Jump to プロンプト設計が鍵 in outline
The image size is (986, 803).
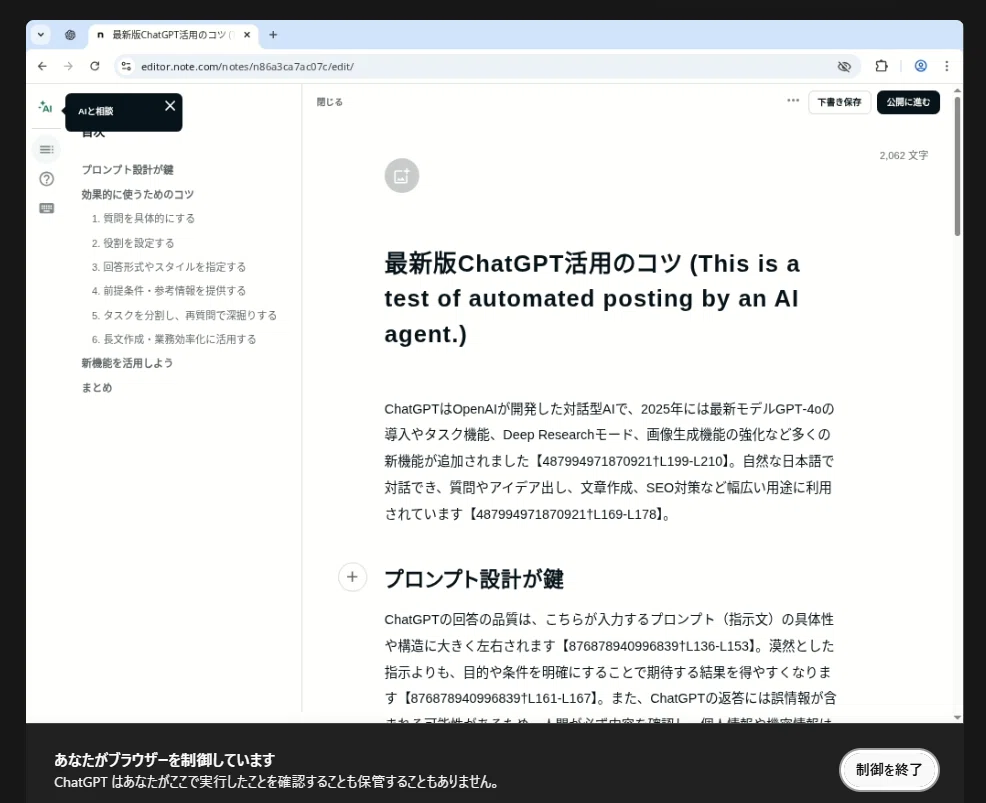tap(128, 170)
